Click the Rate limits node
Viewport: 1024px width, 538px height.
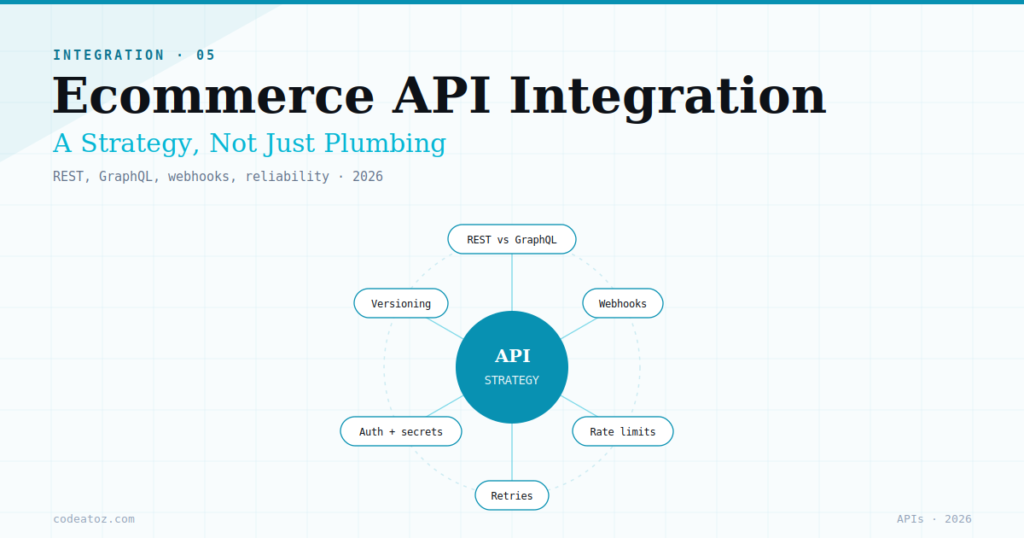tap(622, 431)
